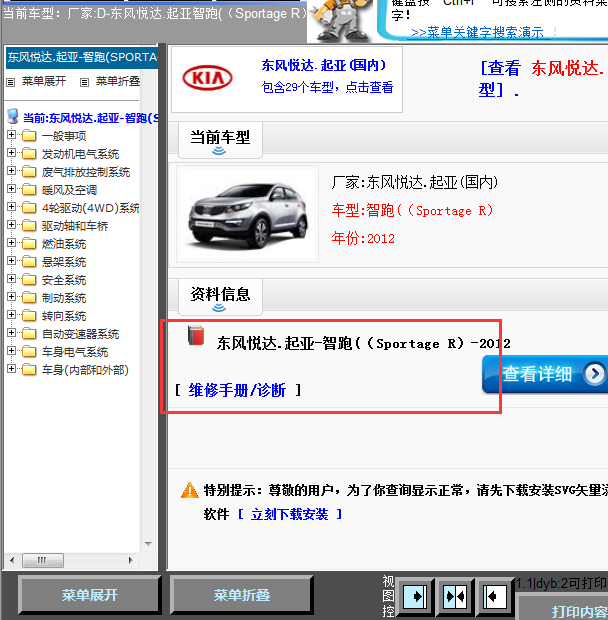Click top 菜单展开 text link in sidebar
The height and width of the screenshot is (620, 608).
coord(44,81)
